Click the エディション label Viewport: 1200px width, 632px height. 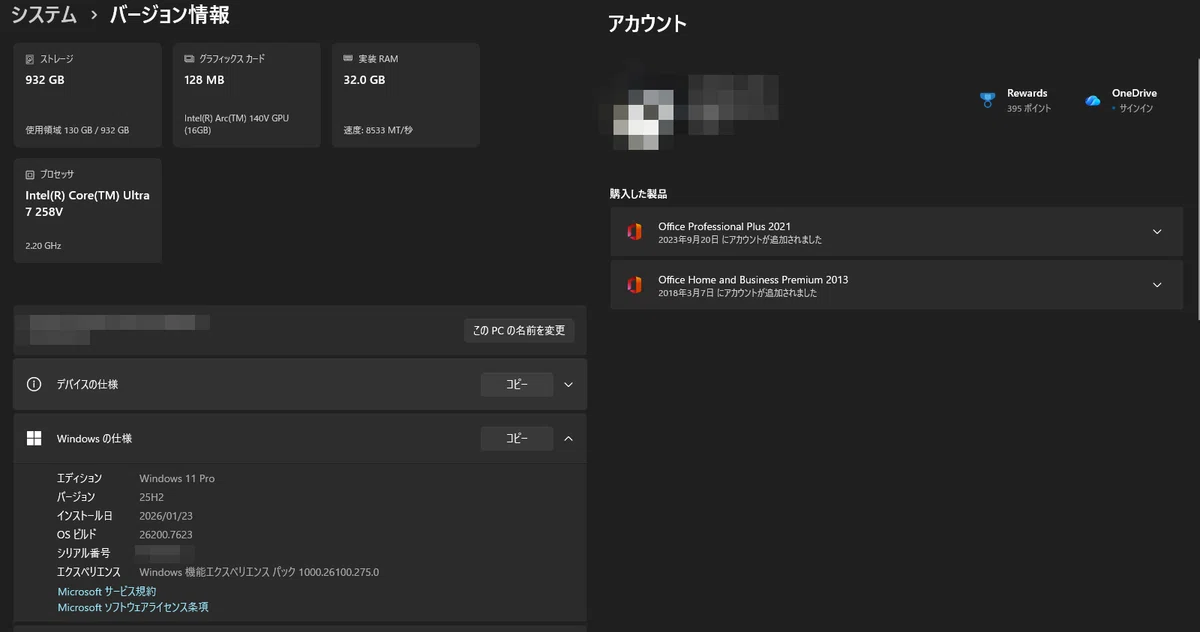(x=79, y=479)
